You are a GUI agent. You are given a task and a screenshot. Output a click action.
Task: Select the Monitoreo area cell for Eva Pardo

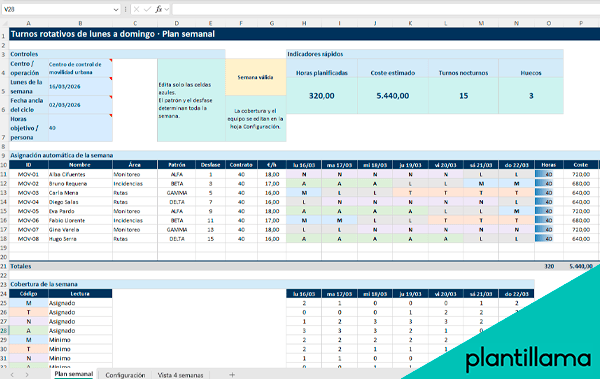point(135,211)
